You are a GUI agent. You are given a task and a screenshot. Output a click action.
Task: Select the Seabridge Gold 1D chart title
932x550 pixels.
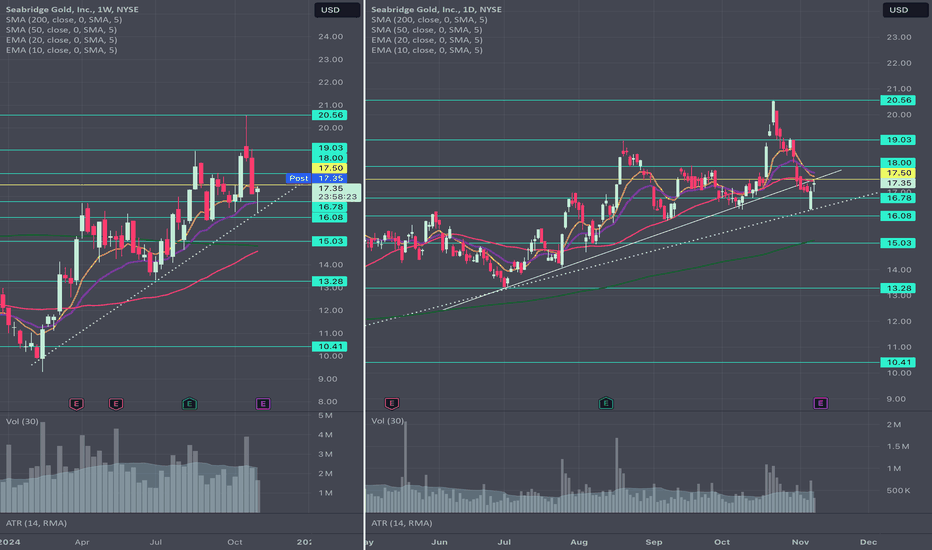[x=436, y=10]
